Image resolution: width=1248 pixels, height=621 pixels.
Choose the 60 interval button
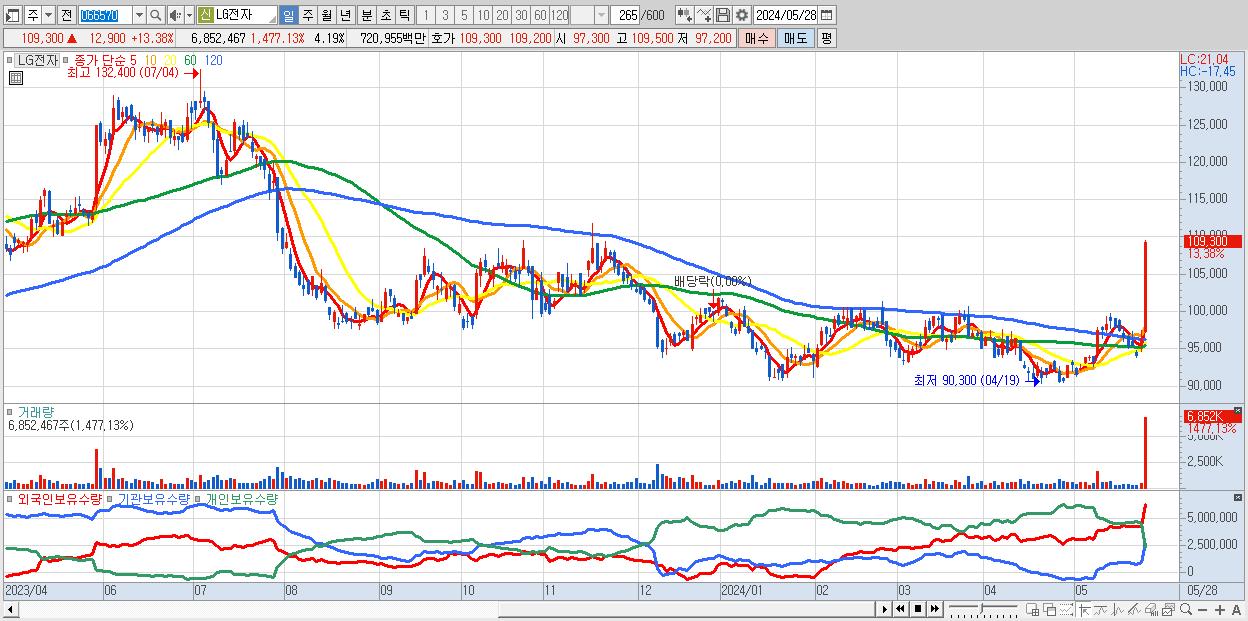click(x=540, y=15)
